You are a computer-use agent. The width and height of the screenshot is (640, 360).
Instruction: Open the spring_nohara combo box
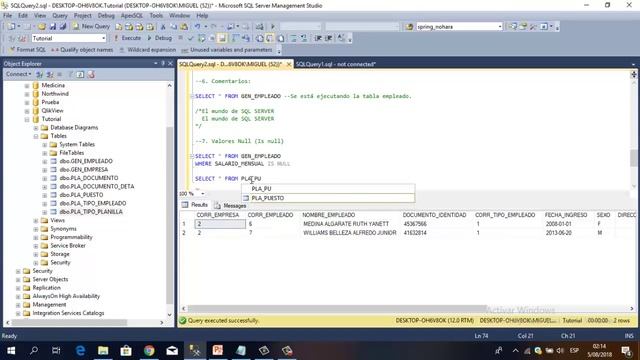pyautogui.click(x=500, y=27)
